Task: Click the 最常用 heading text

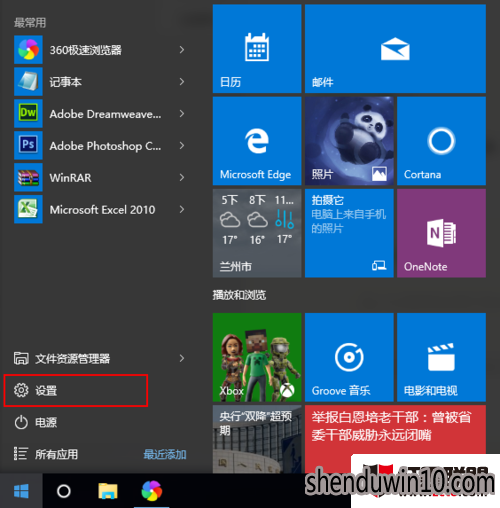Action: (30, 23)
